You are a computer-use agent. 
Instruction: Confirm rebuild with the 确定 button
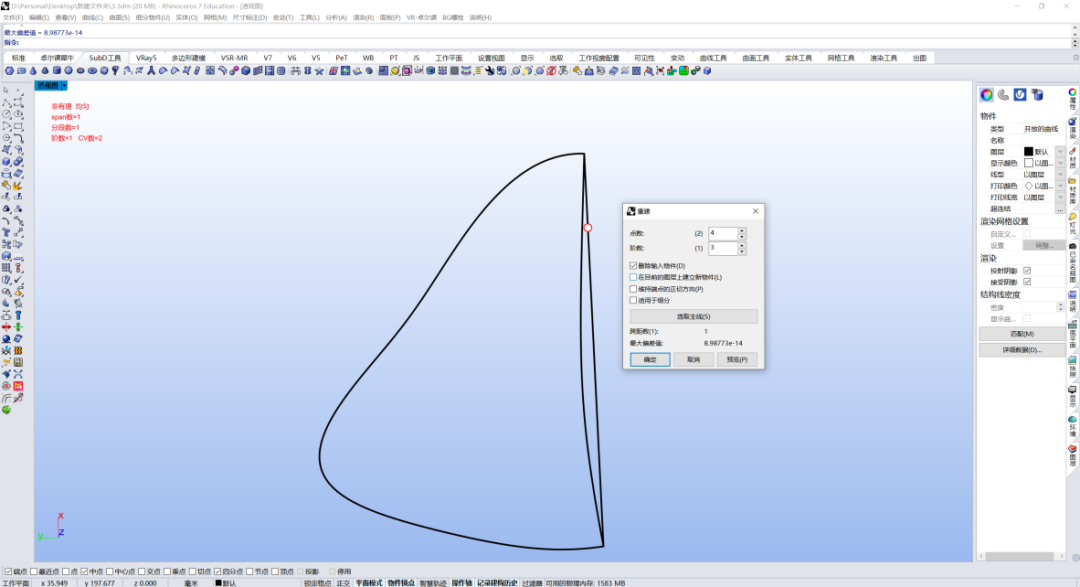point(650,360)
